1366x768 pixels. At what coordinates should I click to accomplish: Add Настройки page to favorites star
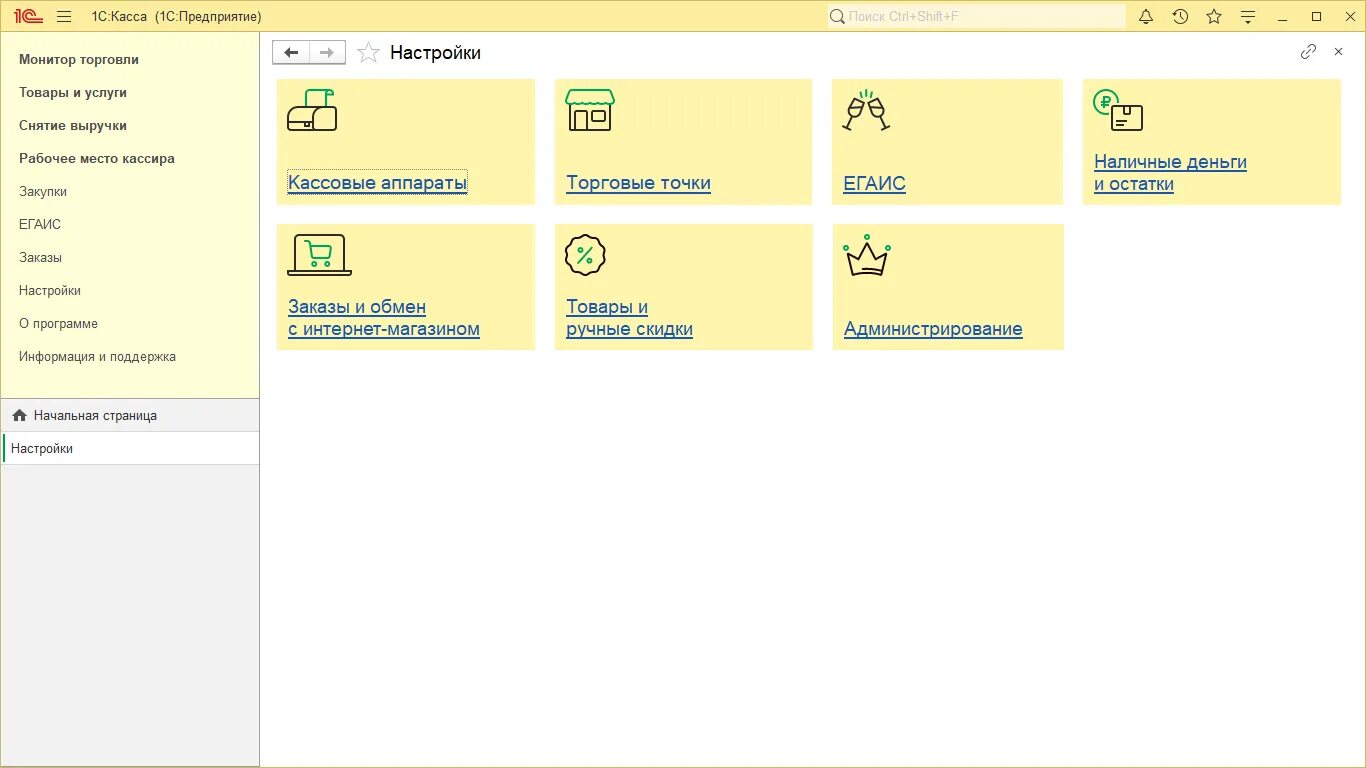point(369,53)
